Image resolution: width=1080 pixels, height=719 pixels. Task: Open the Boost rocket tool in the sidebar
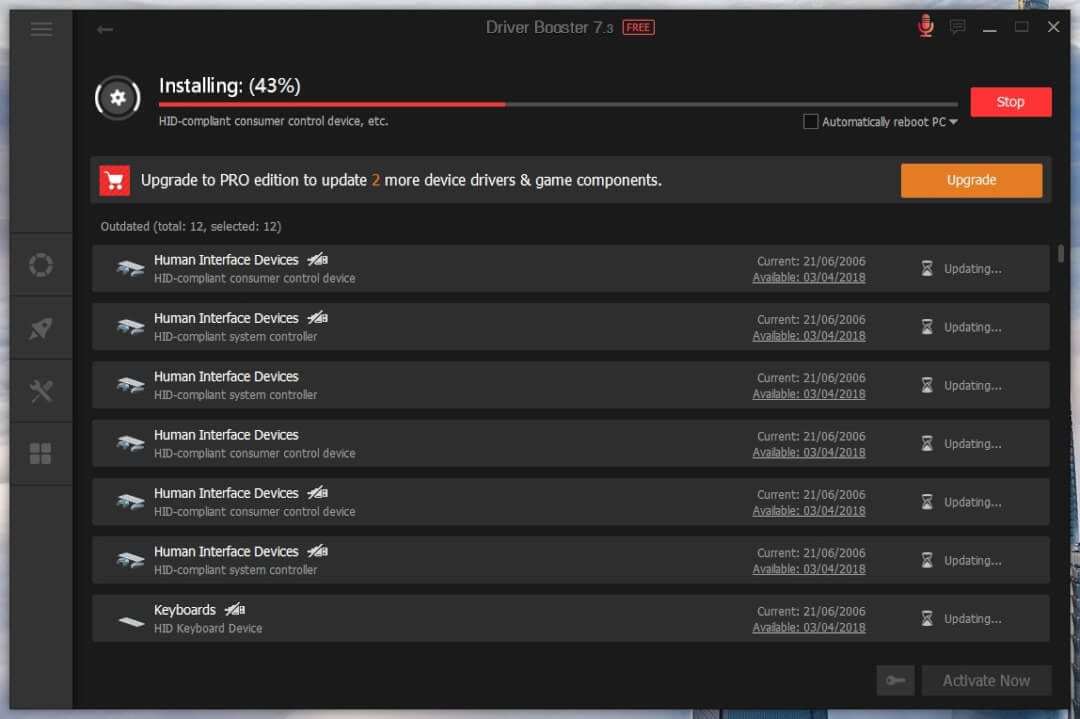point(41,327)
